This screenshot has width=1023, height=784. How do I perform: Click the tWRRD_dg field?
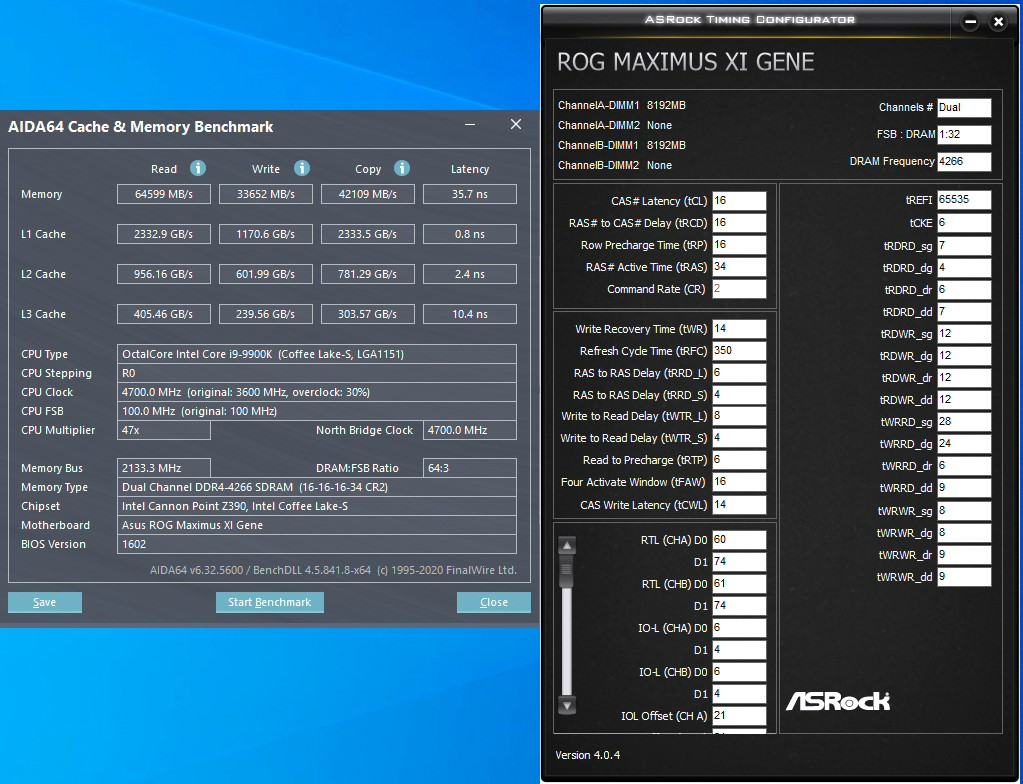(964, 444)
